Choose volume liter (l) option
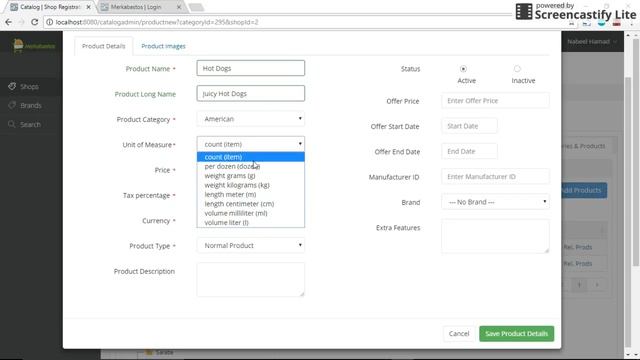Viewport: 640px width, 360px height. (x=251, y=222)
